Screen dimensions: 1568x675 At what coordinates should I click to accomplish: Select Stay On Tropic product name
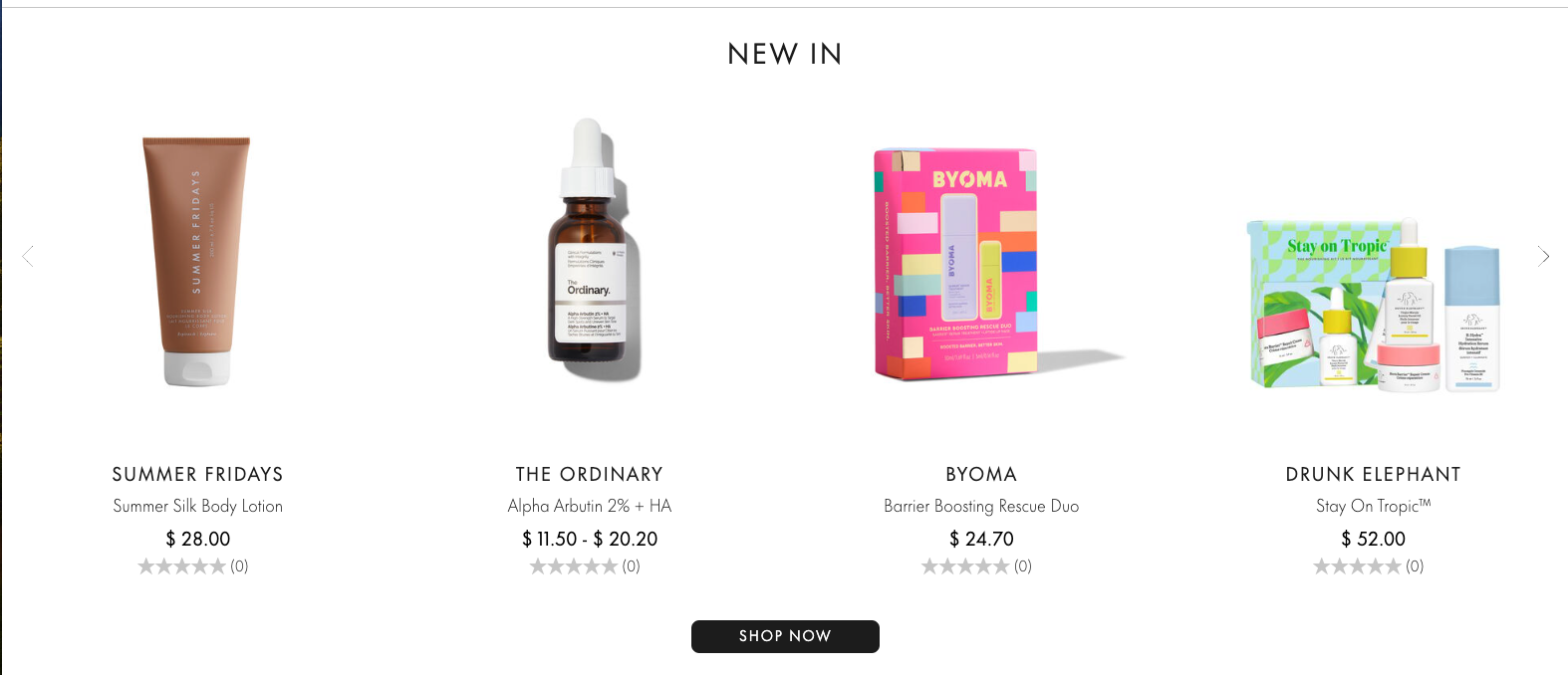[1373, 506]
